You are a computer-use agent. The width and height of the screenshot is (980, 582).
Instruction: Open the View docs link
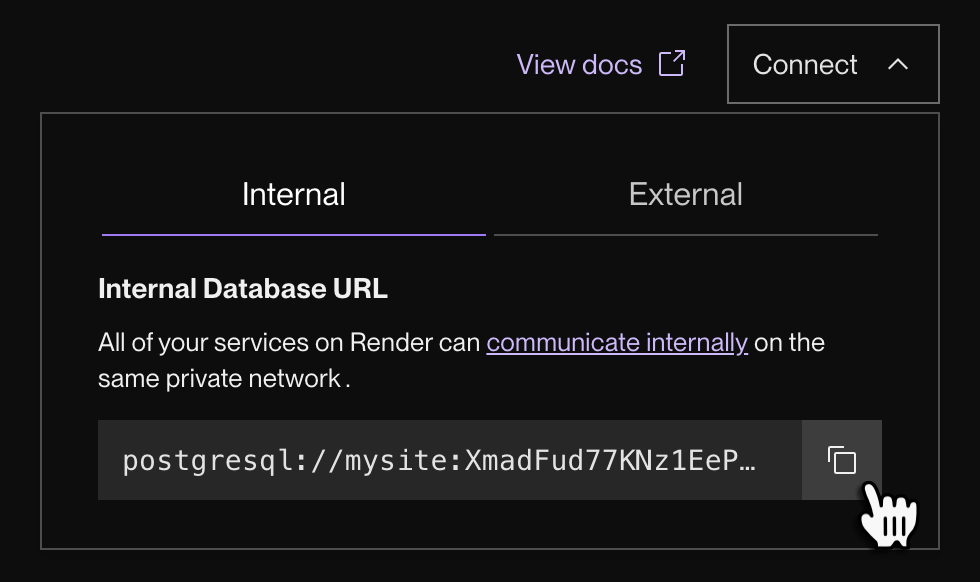579,63
